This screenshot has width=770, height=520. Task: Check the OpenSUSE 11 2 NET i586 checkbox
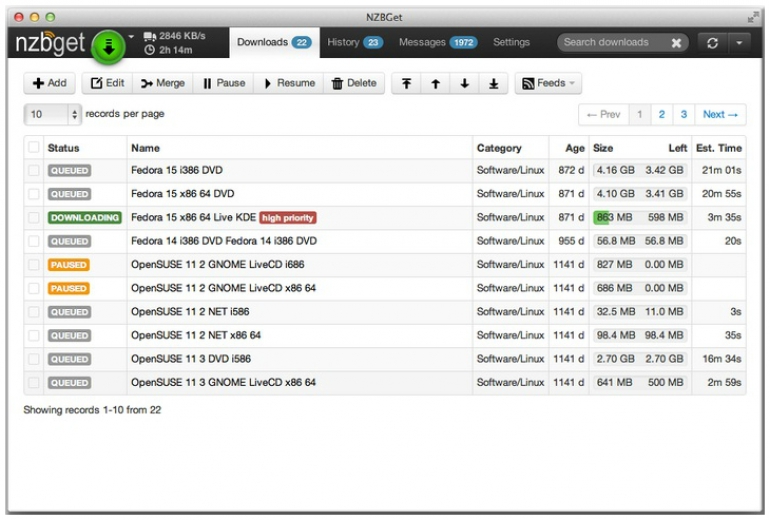[x=34, y=312]
